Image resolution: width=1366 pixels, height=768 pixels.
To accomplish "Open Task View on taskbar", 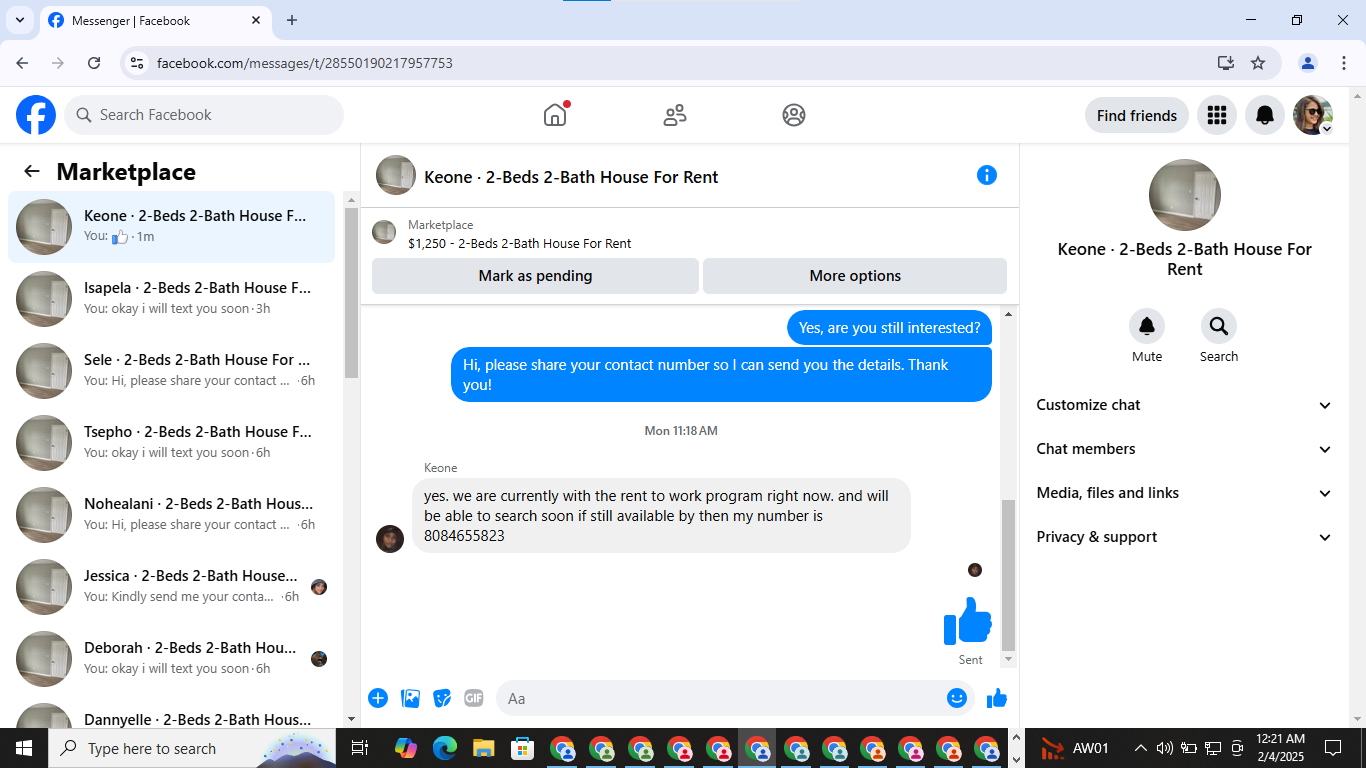I will [x=360, y=748].
